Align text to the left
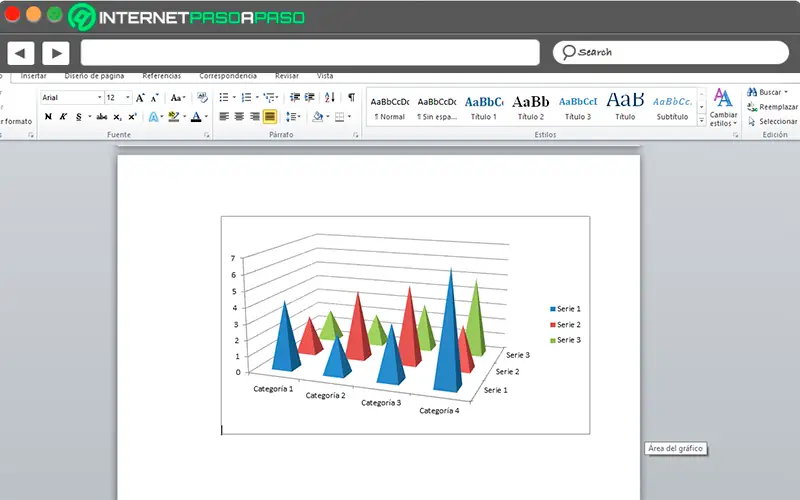 (x=224, y=117)
